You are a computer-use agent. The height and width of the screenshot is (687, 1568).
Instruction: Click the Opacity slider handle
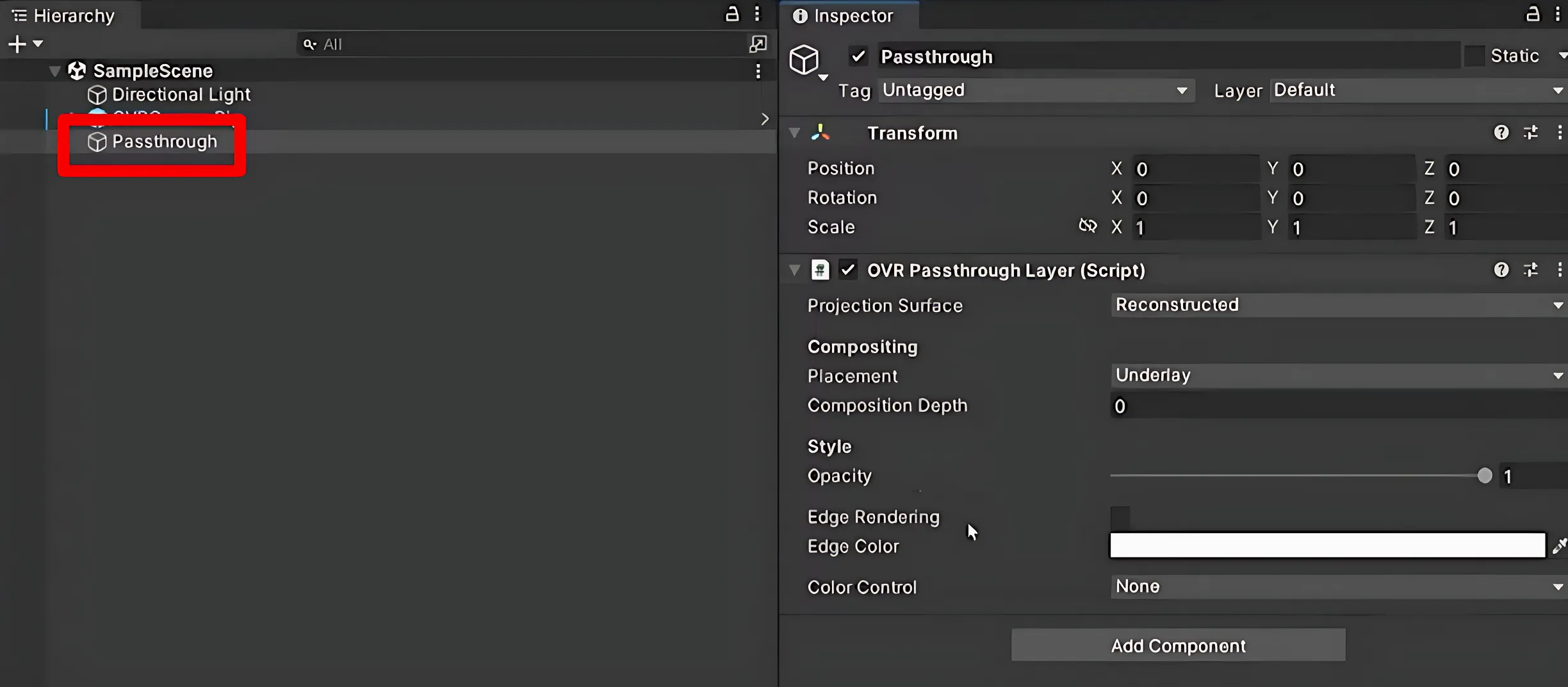[1485, 476]
